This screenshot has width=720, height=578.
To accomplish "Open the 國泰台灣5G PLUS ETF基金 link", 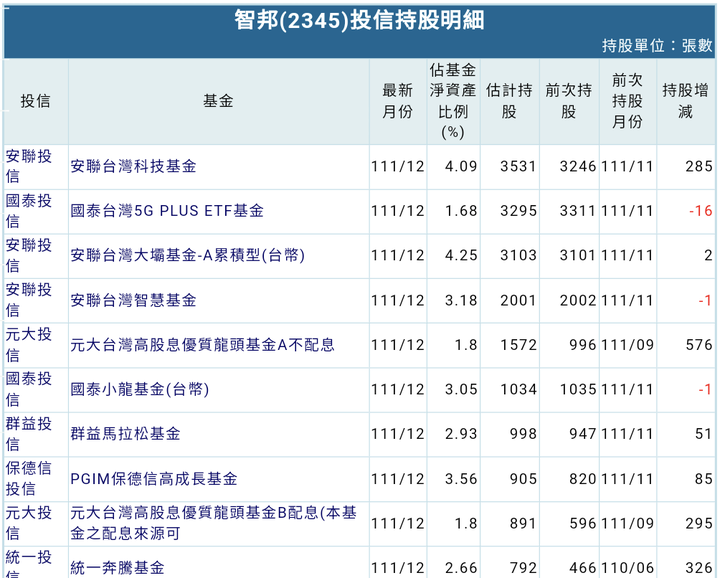I will point(167,211).
